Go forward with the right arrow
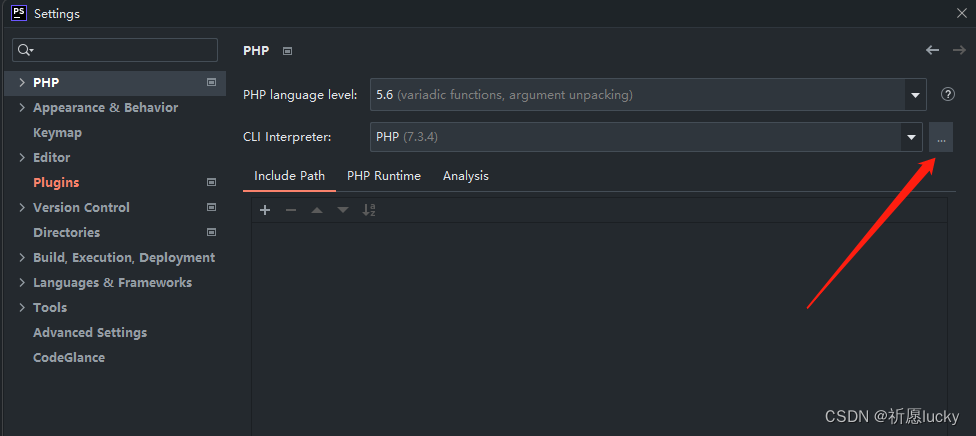 959,50
